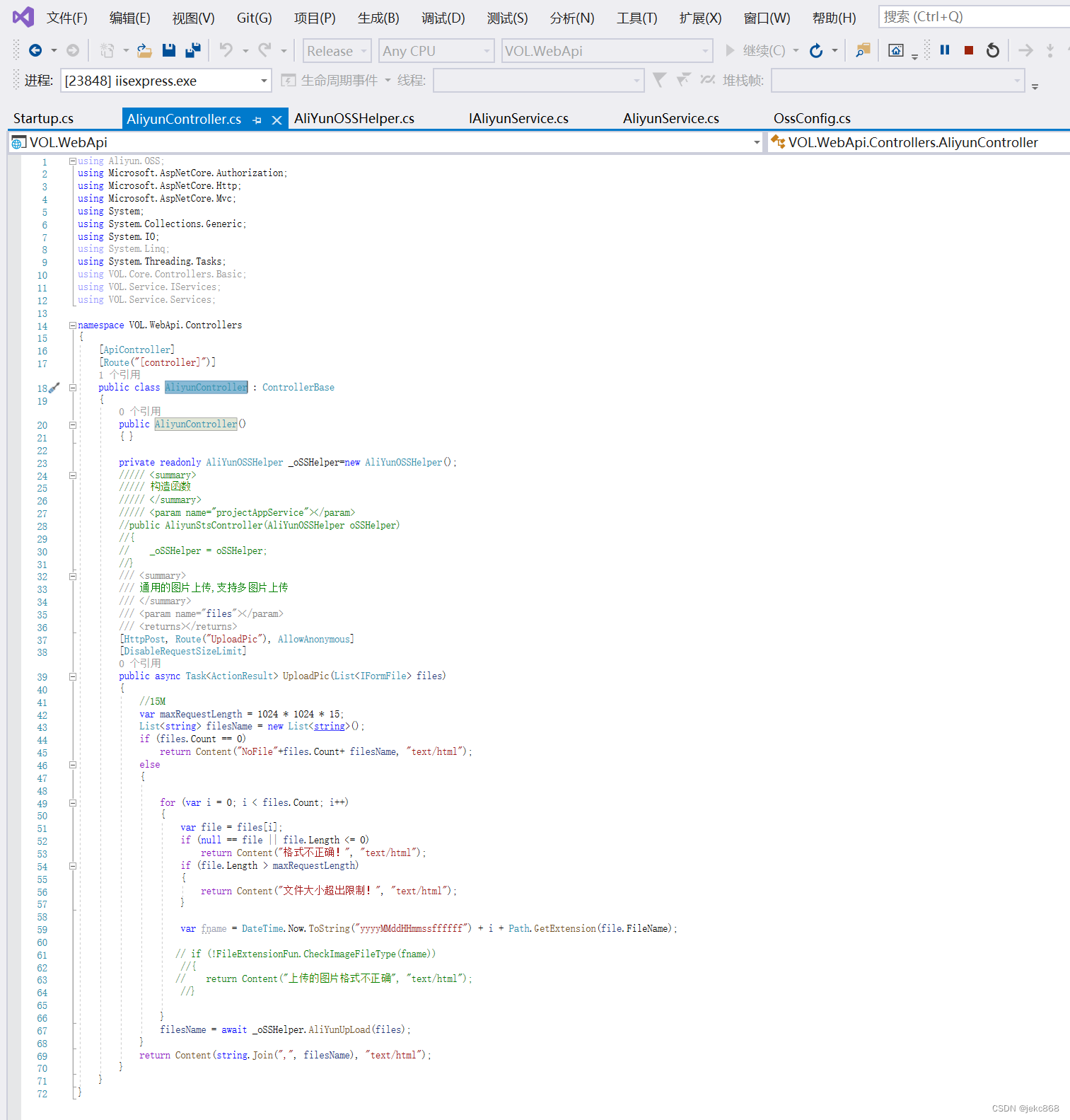
Task: Click the '0 个引用' CodeLens above UploadPic
Action: 140,663
